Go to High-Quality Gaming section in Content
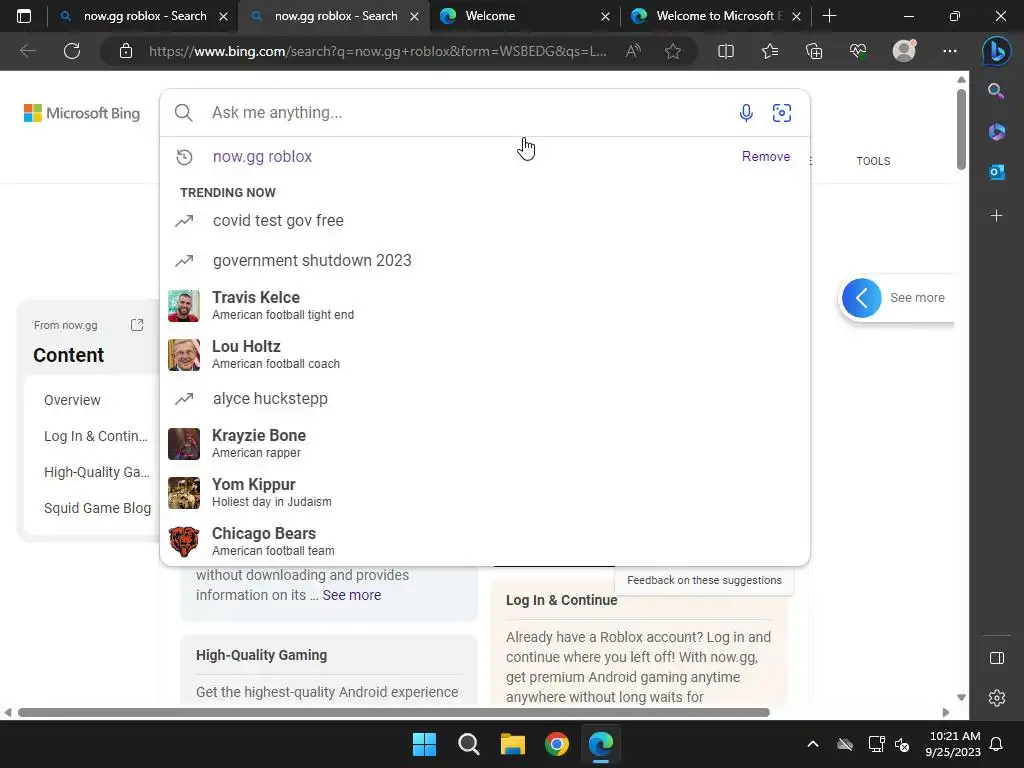Viewport: 1024px width, 768px height. (x=97, y=472)
